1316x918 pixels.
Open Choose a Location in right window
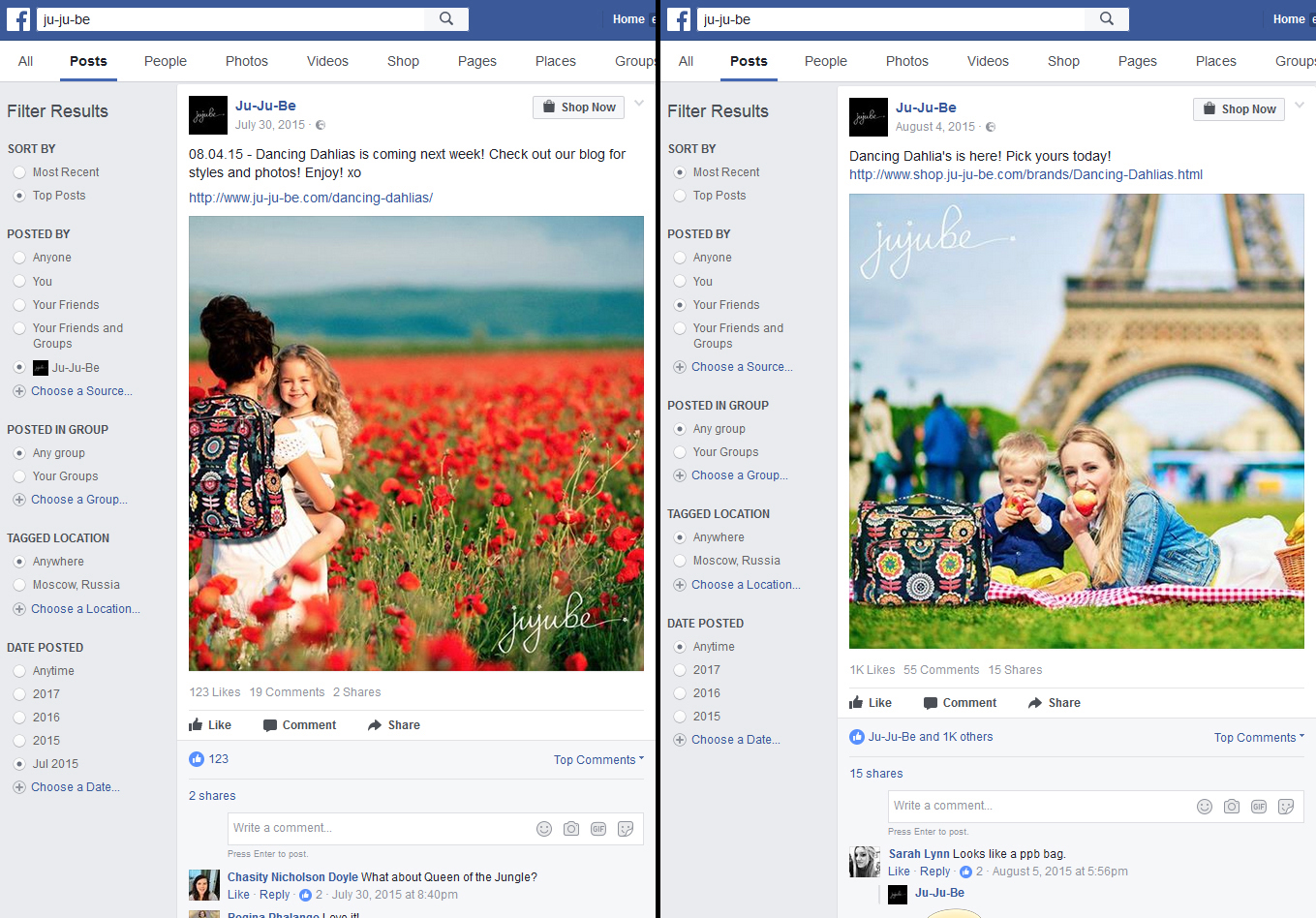[x=746, y=585]
